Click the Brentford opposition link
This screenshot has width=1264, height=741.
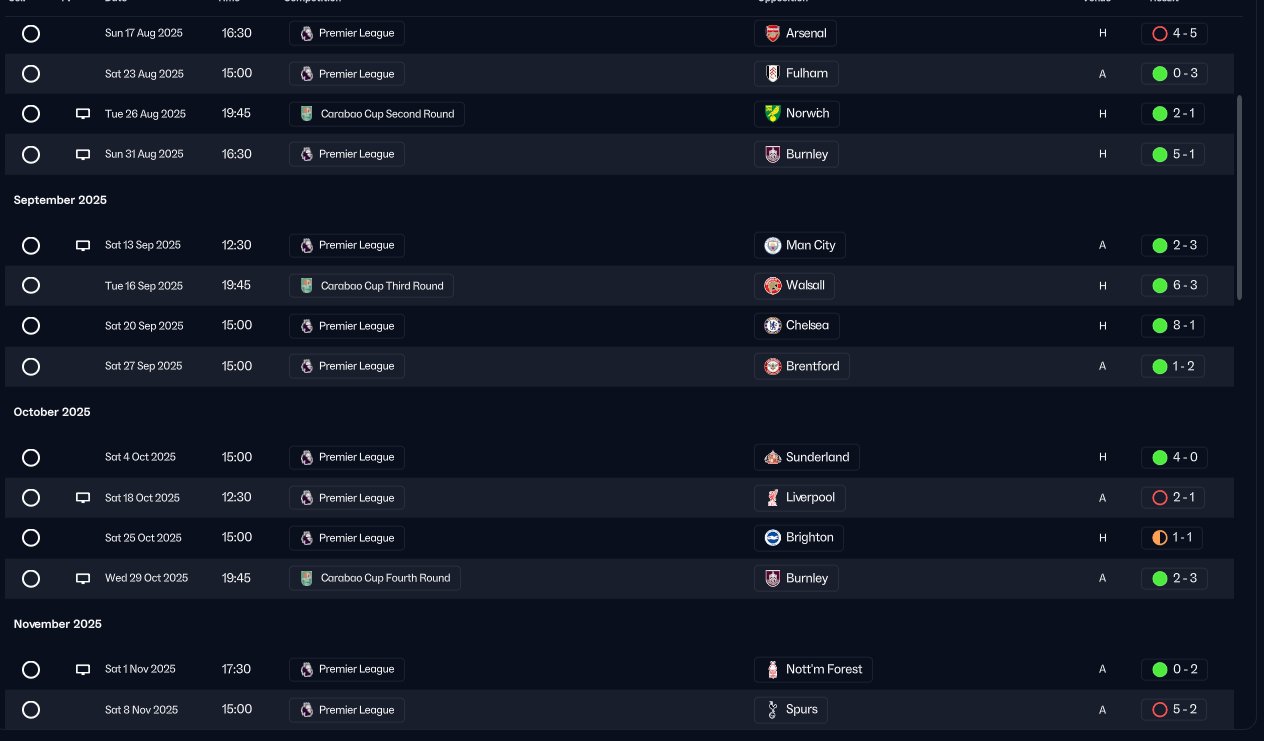click(x=801, y=366)
